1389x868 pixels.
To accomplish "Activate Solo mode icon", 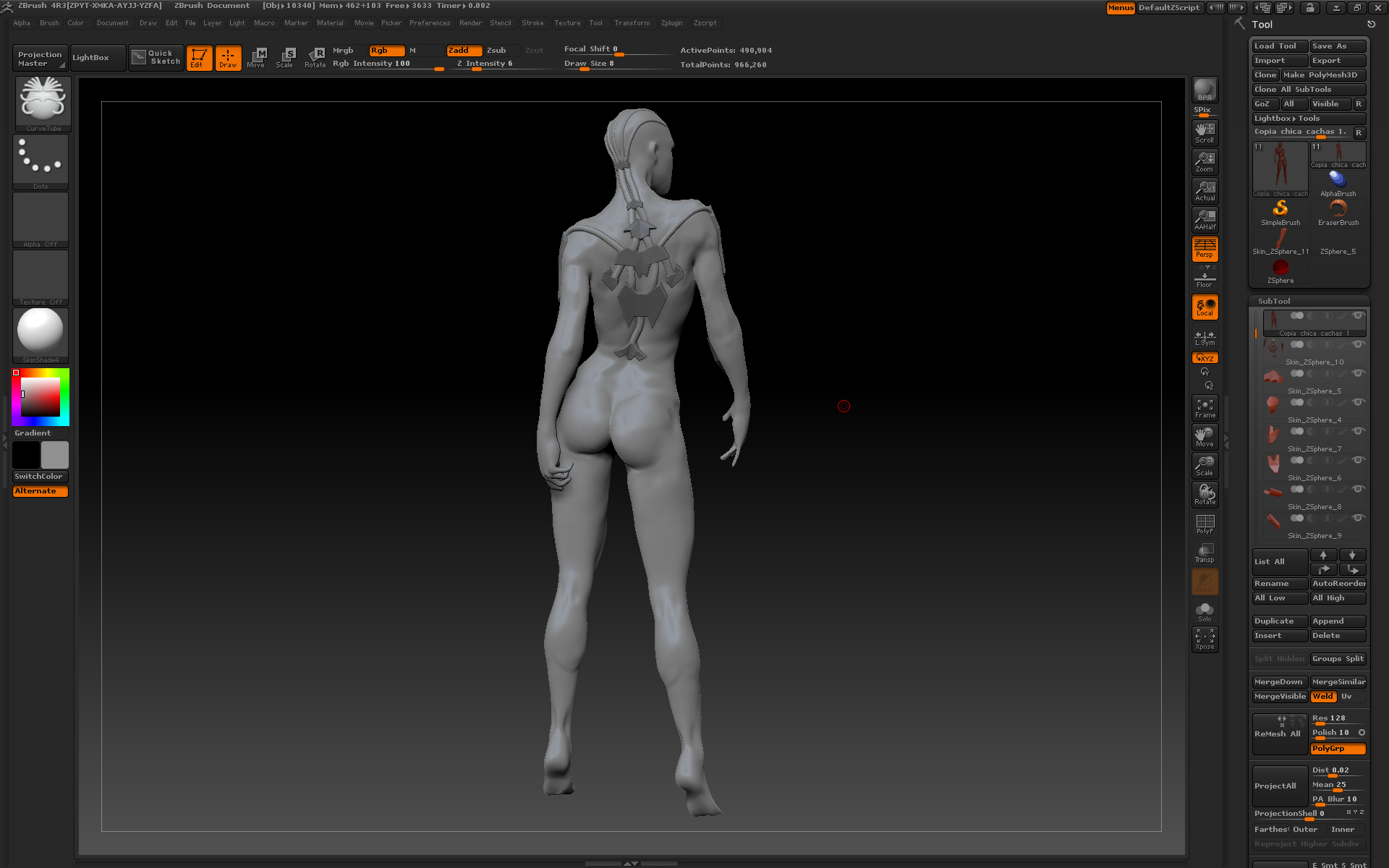I will tap(1205, 611).
